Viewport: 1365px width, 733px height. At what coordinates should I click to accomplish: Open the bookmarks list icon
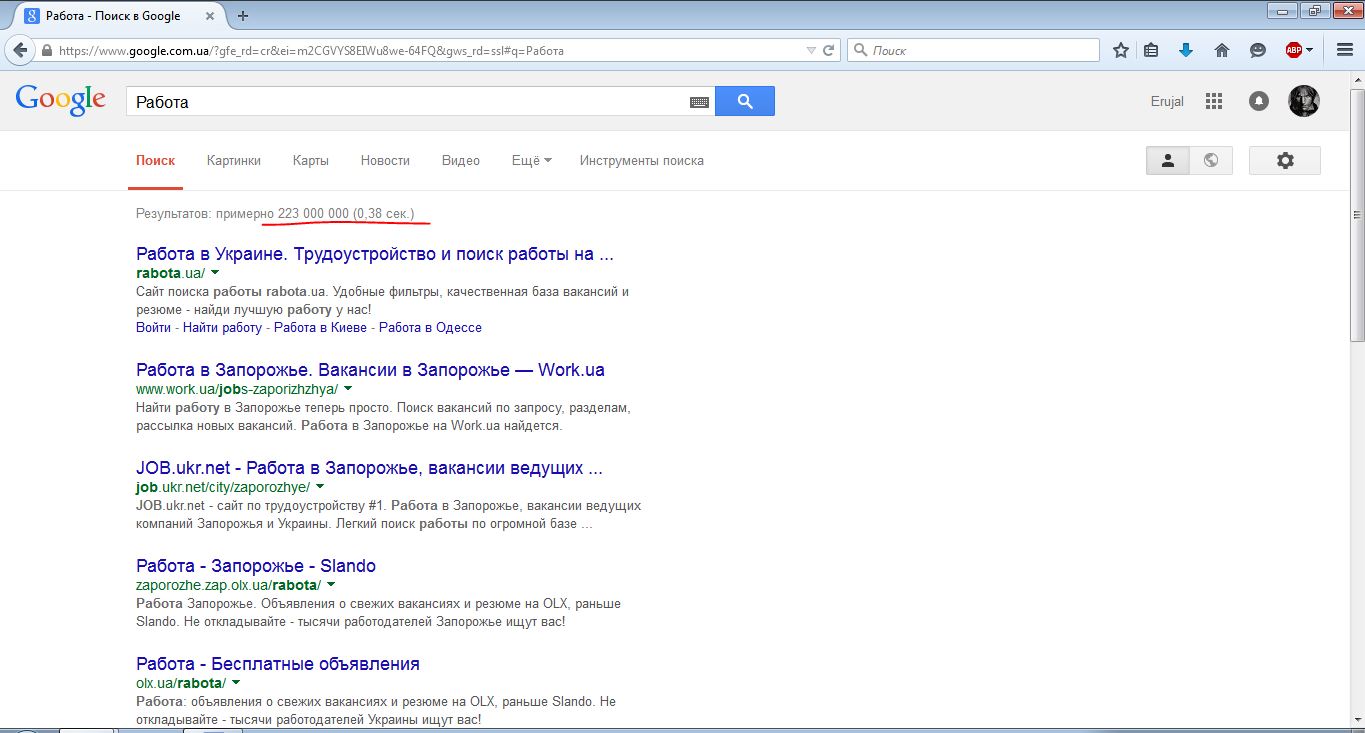click(x=1151, y=50)
